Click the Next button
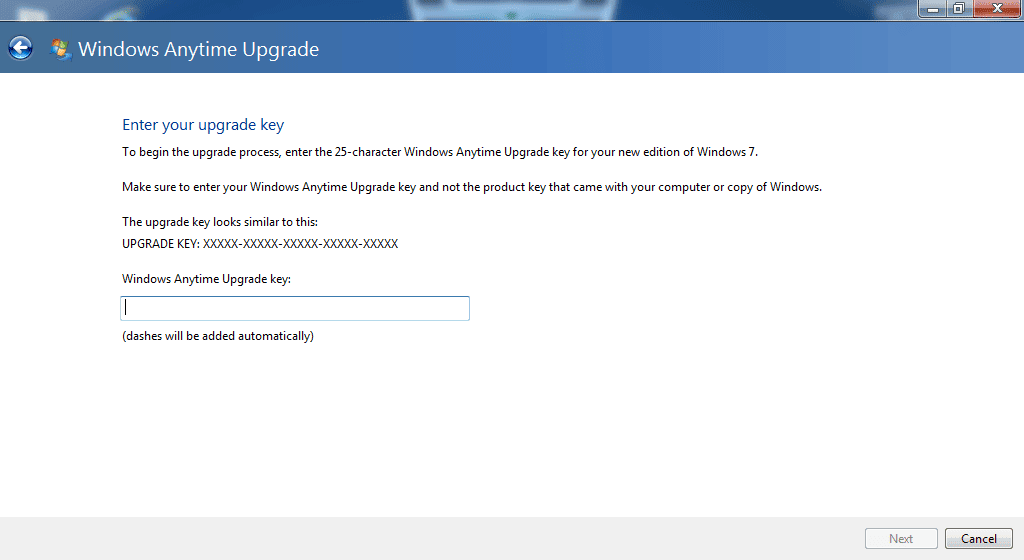 (x=901, y=538)
